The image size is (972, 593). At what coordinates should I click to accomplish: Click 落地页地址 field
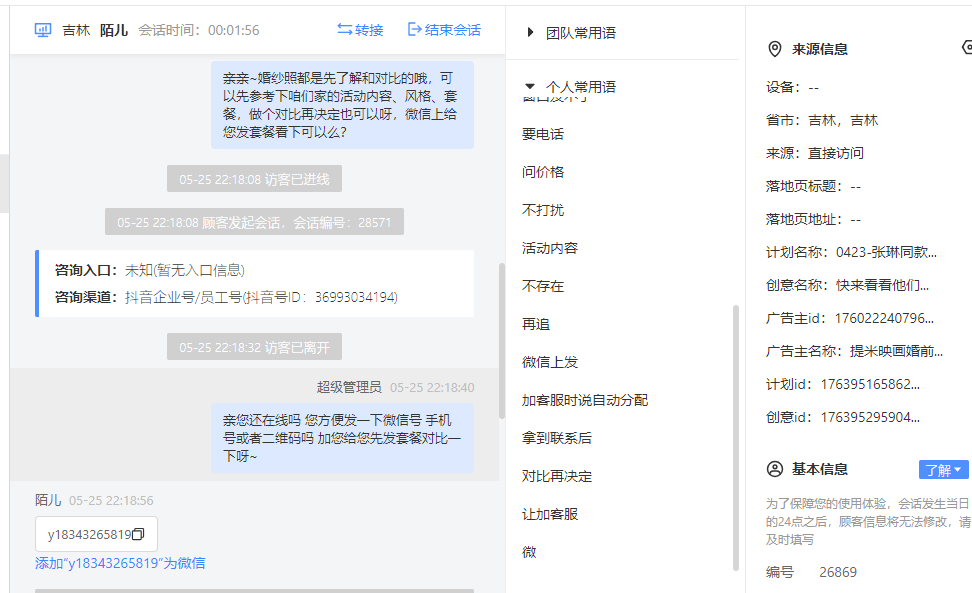[813, 219]
